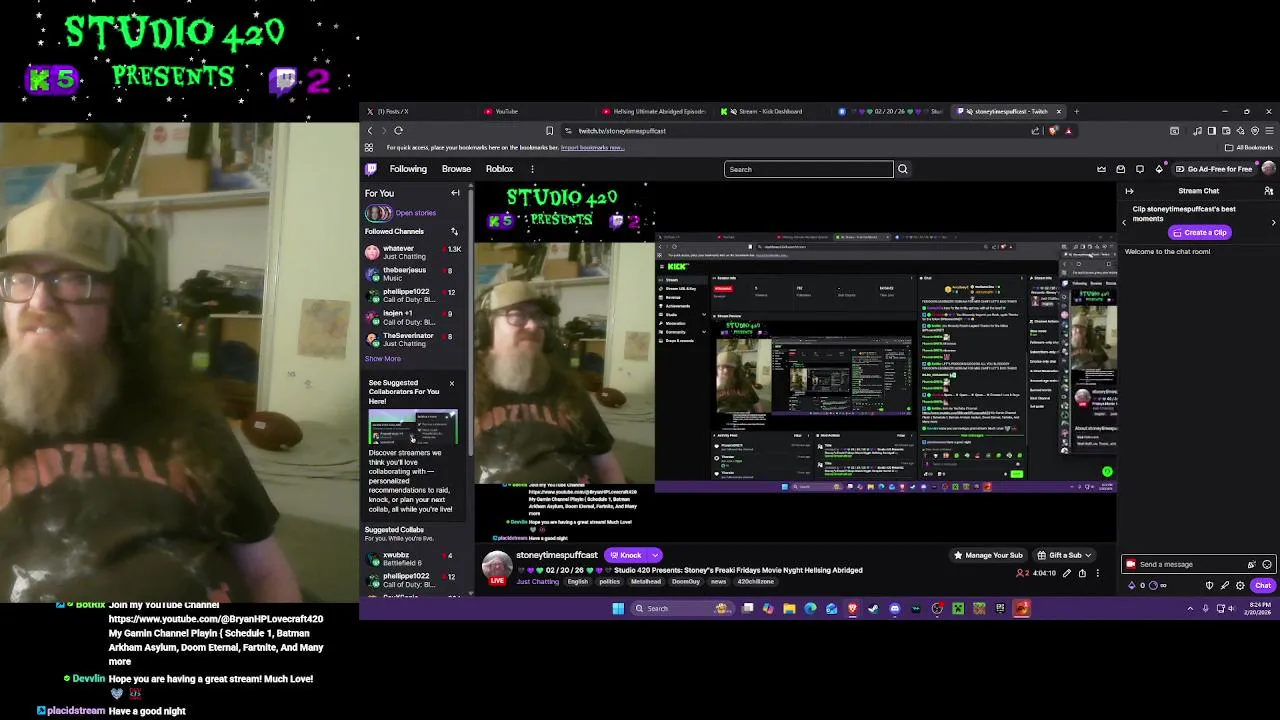Open the chat community users icon
1280x720 pixels.
(x=1269, y=191)
